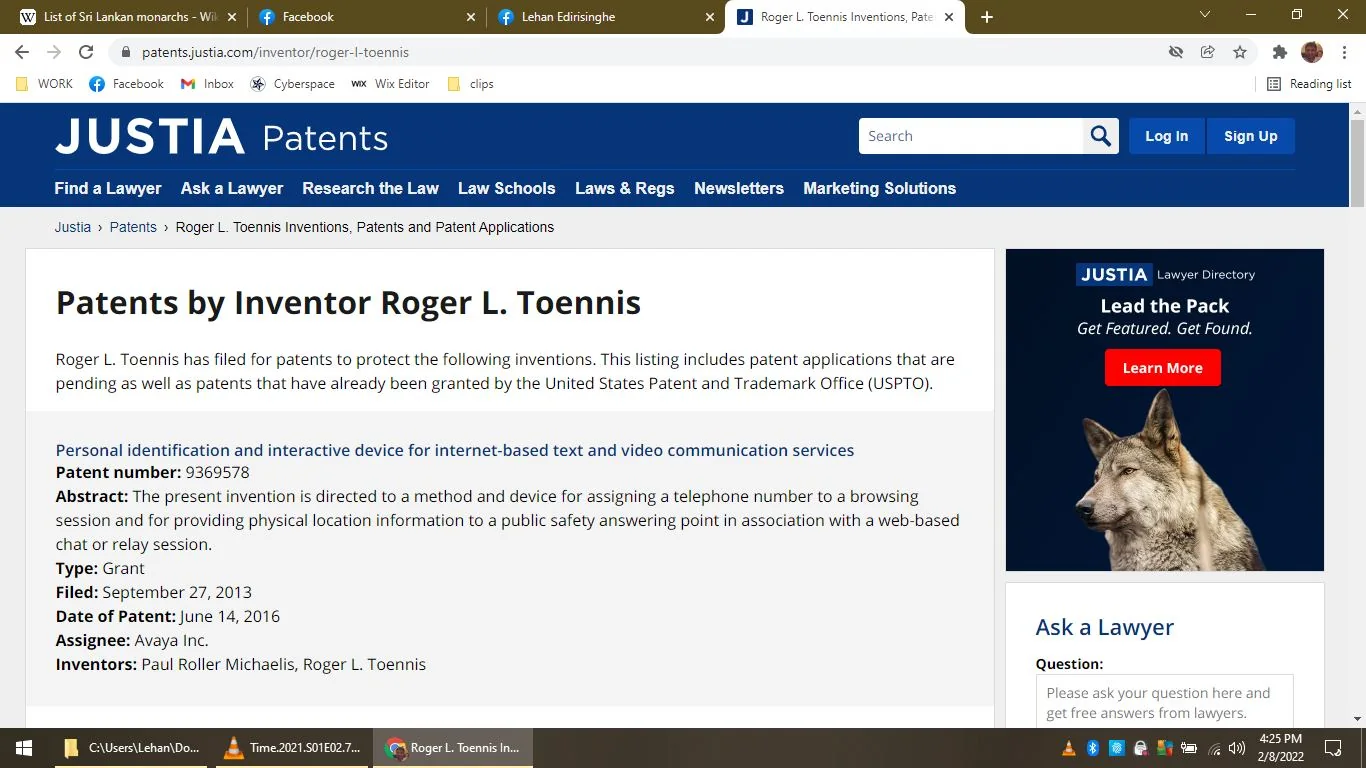Open the Windows notification center

(x=1333, y=748)
